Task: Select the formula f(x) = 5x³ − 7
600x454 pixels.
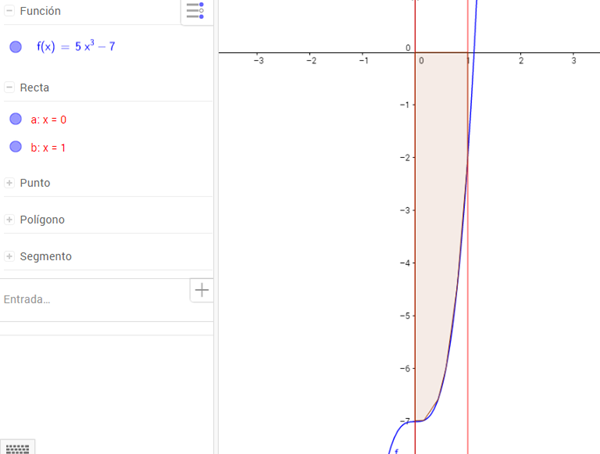Action: 76,46
